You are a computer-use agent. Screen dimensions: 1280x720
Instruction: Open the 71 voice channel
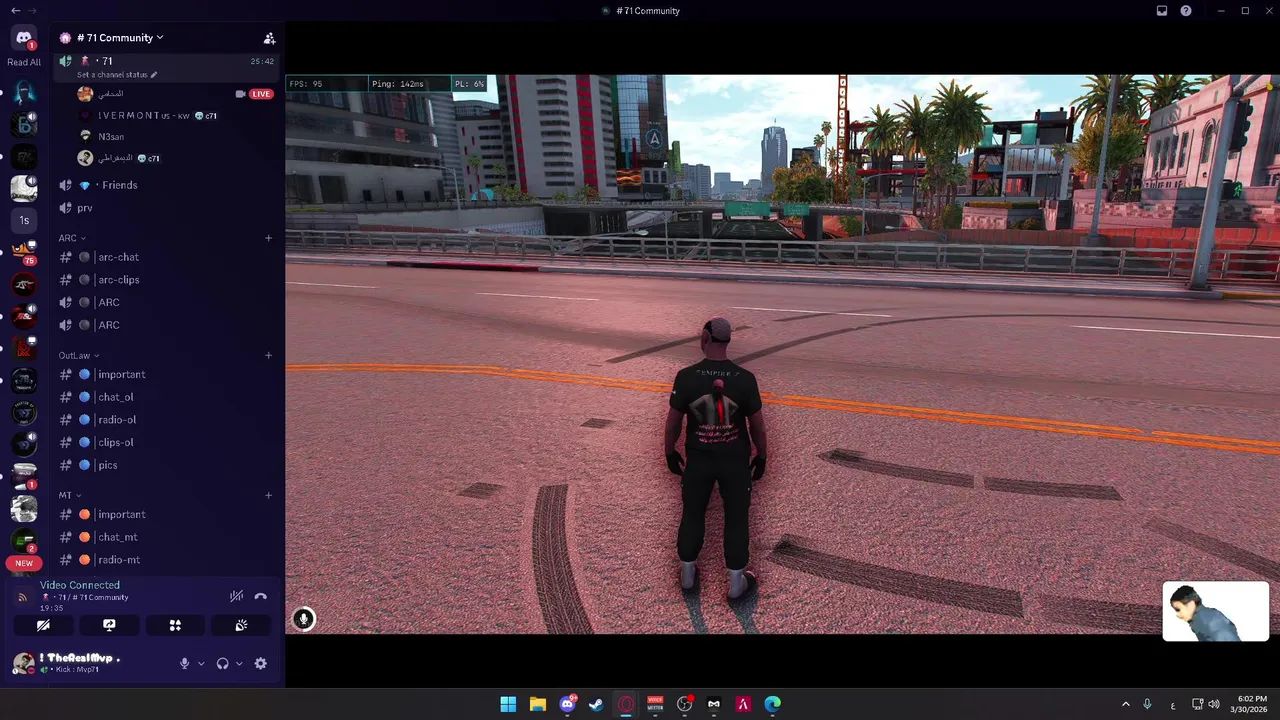pyautogui.click(x=165, y=61)
